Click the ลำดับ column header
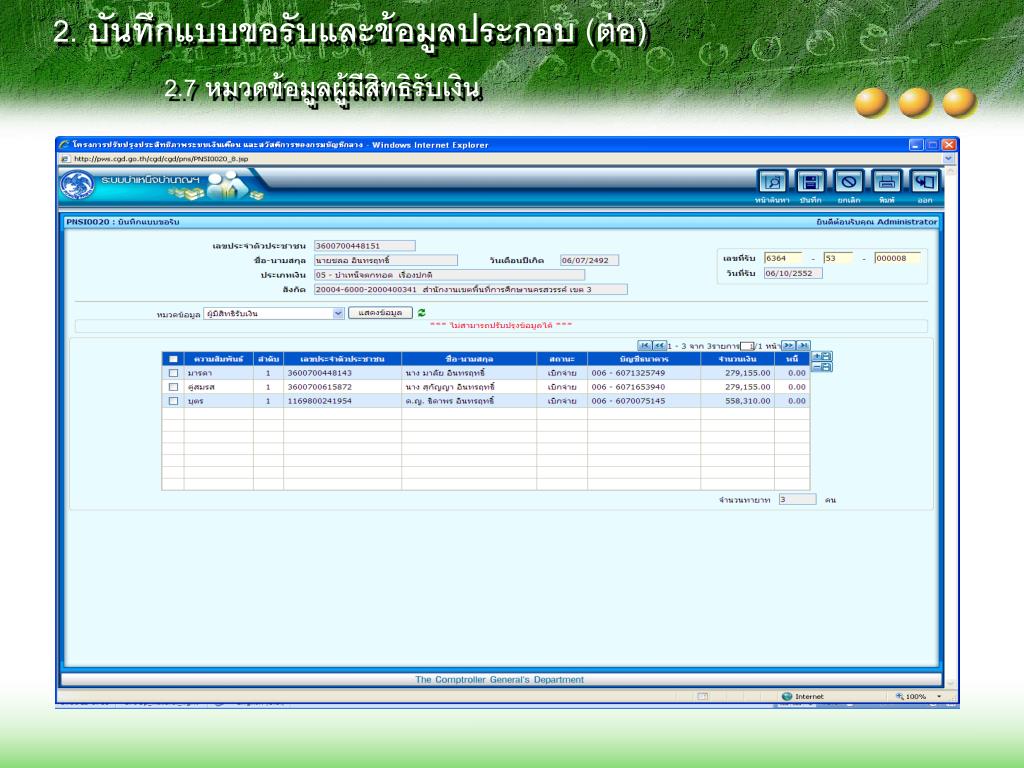The height and width of the screenshot is (768, 1024). 268,359
